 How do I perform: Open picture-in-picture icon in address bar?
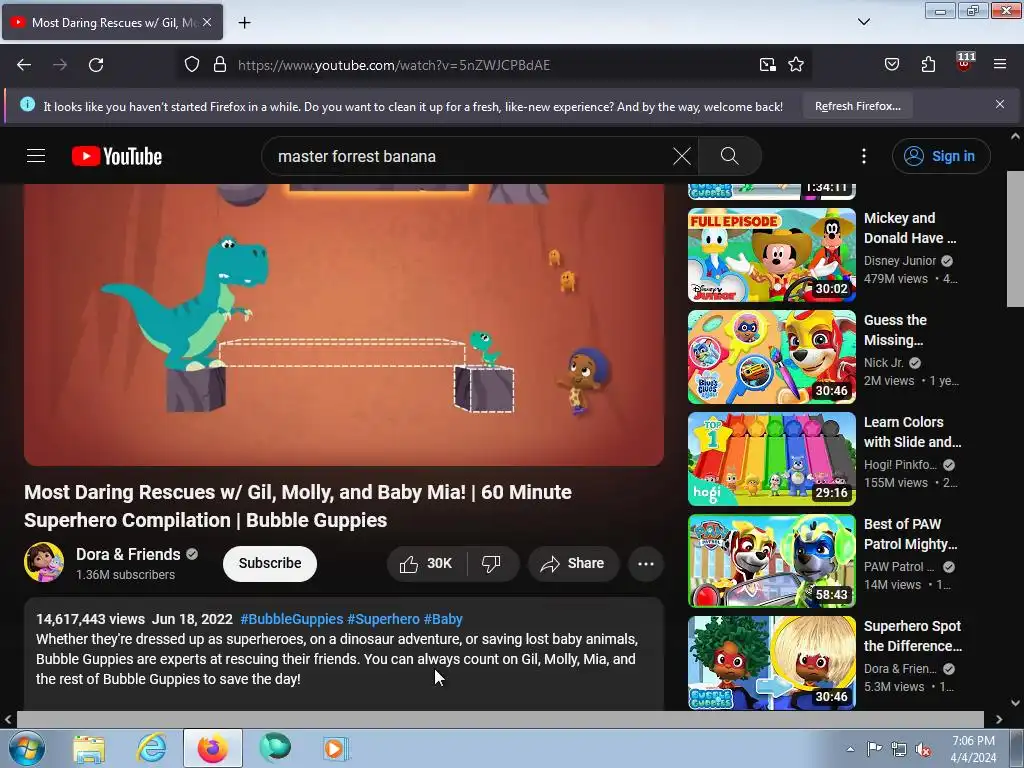(767, 65)
